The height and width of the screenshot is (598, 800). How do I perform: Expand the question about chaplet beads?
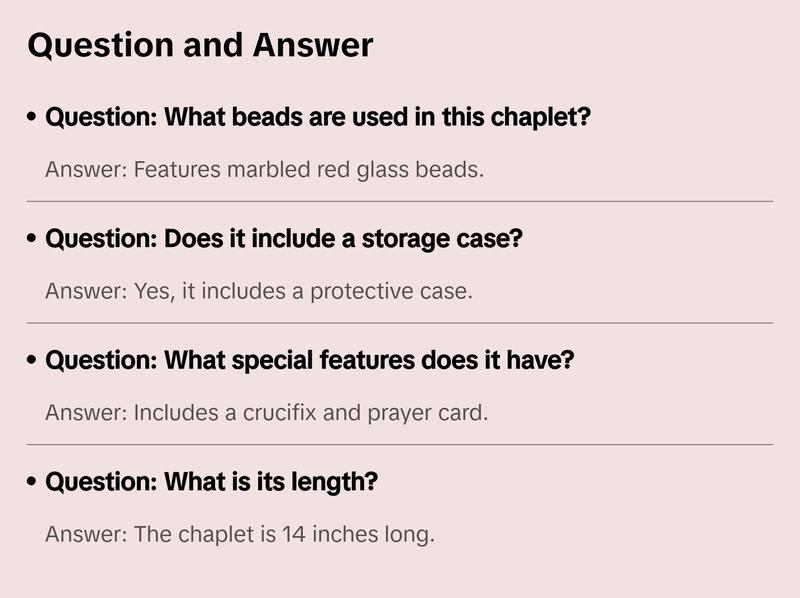[318, 118]
